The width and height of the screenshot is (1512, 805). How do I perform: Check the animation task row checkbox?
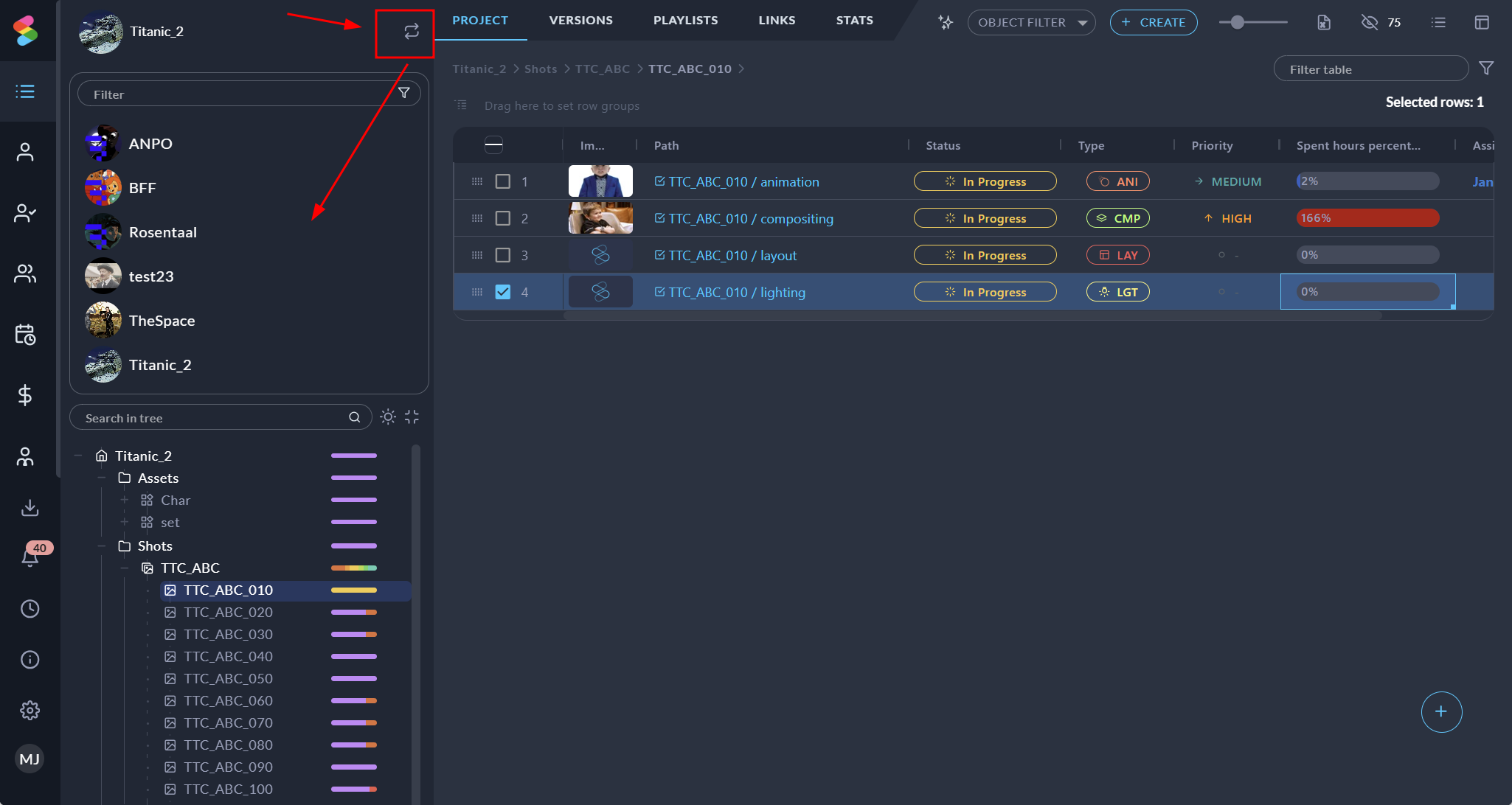pos(503,181)
